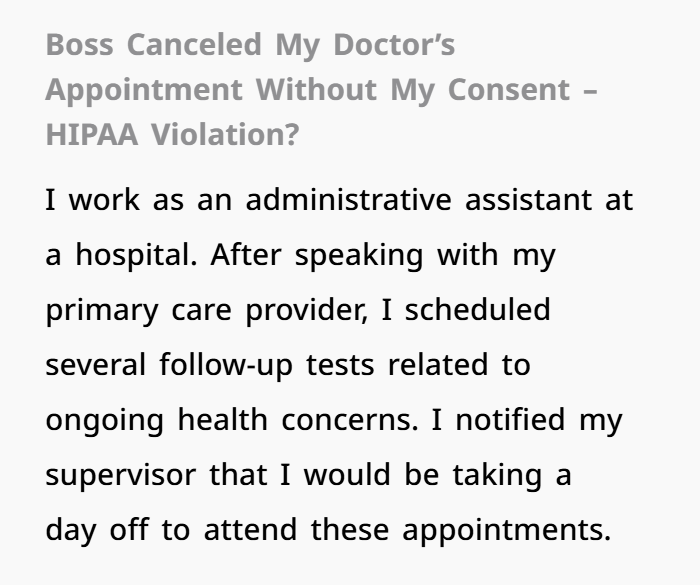Click the word "tests" in the paragraph
The width and height of the screenshot is (700, 585).
[340, 365]
